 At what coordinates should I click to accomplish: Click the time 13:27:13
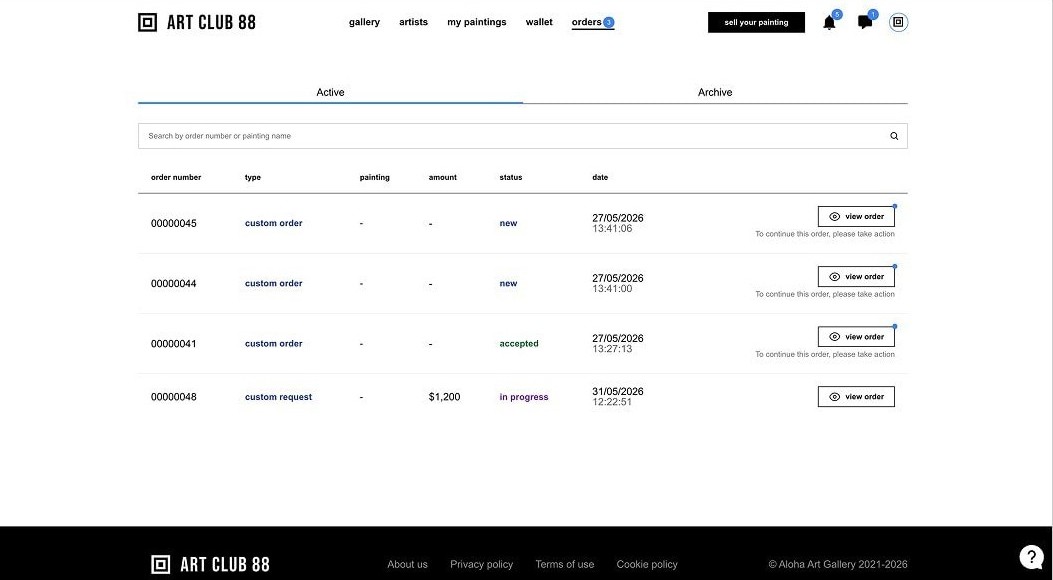(612, 349)
